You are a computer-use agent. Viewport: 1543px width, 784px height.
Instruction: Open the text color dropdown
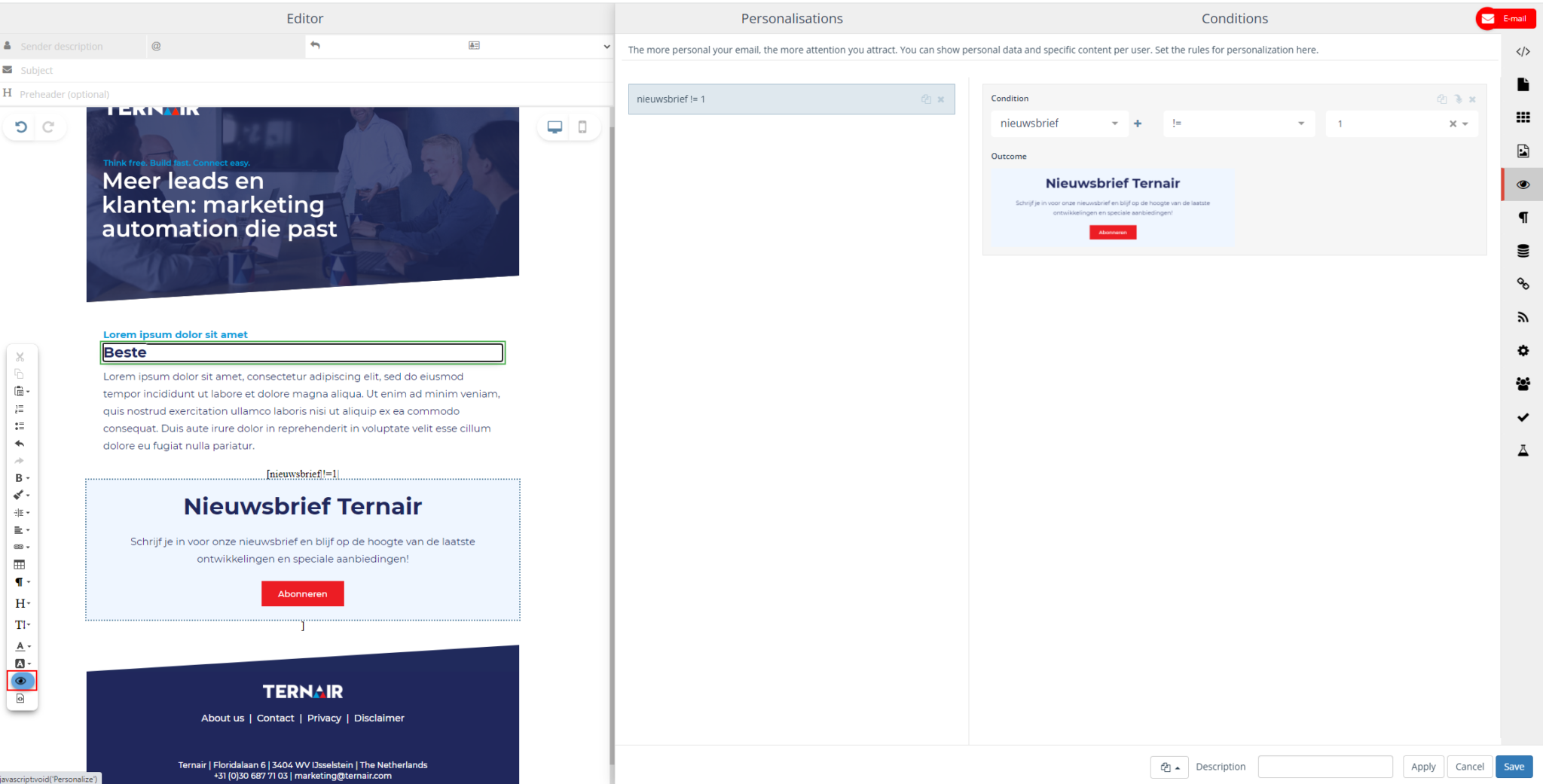pyautogui.click(x=23, y=646)
